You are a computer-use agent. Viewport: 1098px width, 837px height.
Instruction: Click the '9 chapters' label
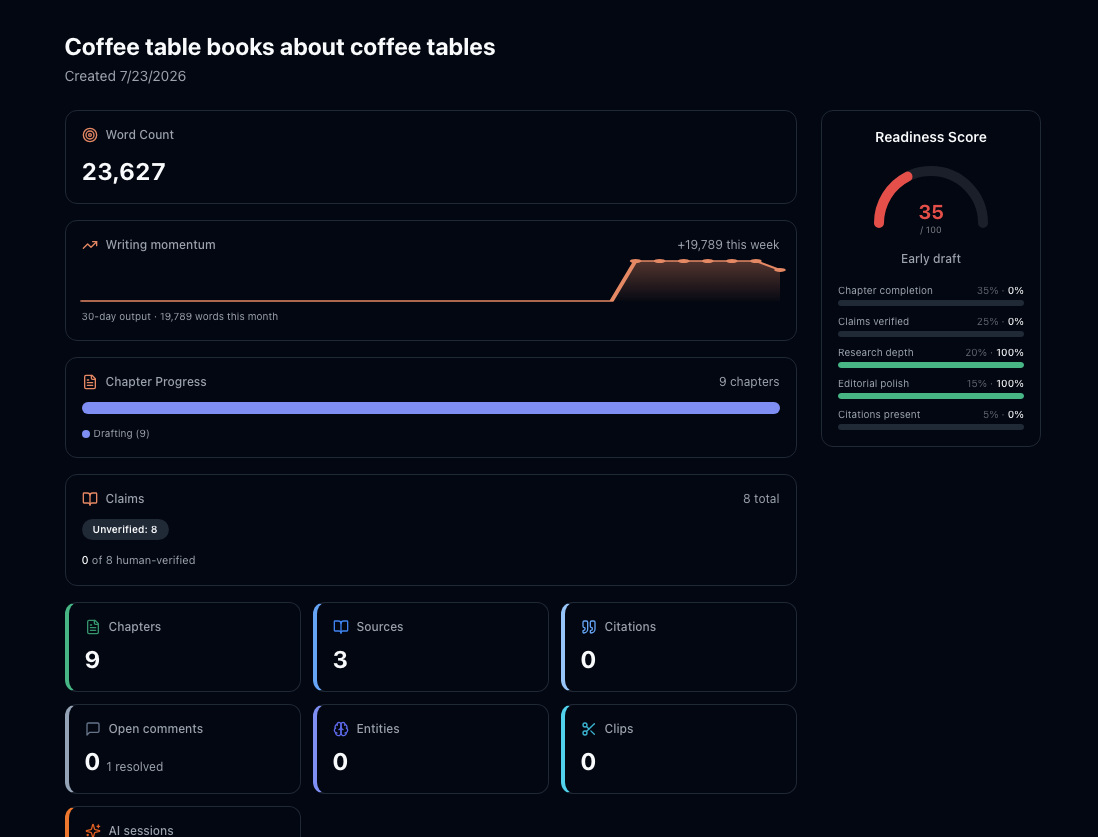point(749,382)
